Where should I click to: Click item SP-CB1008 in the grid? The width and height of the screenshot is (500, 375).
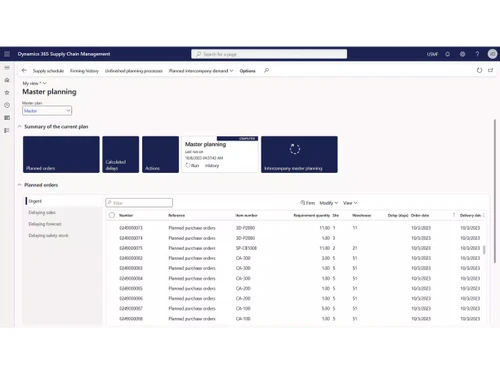(x=246, y=248)
